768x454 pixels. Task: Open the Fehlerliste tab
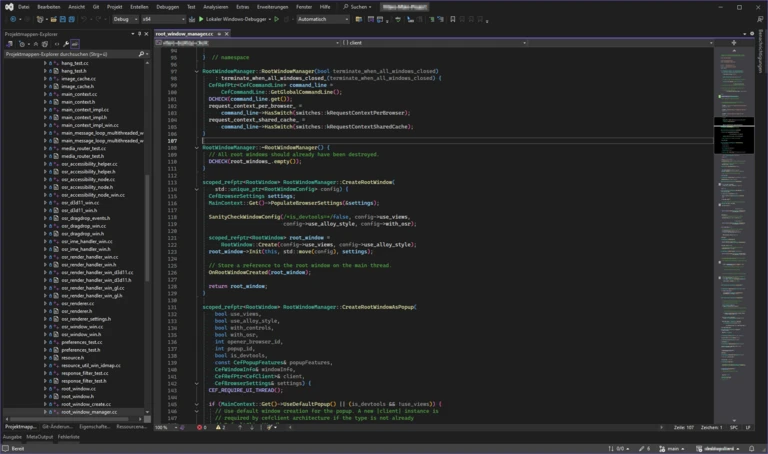(69, 436)
